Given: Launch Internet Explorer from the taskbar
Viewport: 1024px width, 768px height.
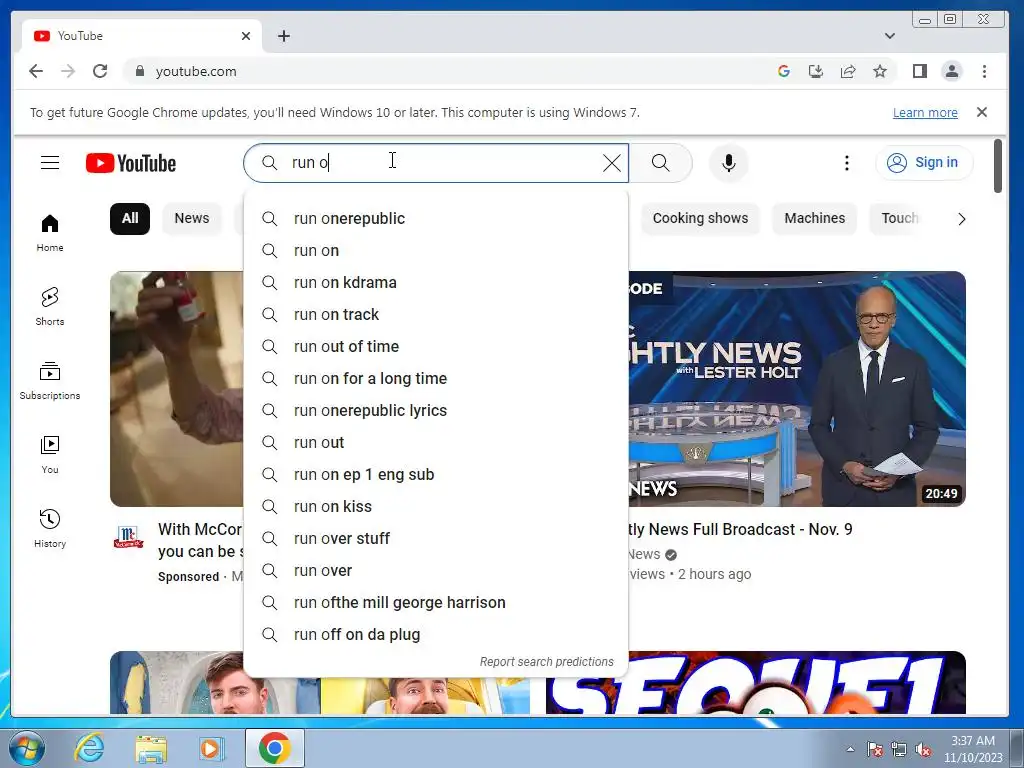Looking at the screenshot, I should coord(89,748).
